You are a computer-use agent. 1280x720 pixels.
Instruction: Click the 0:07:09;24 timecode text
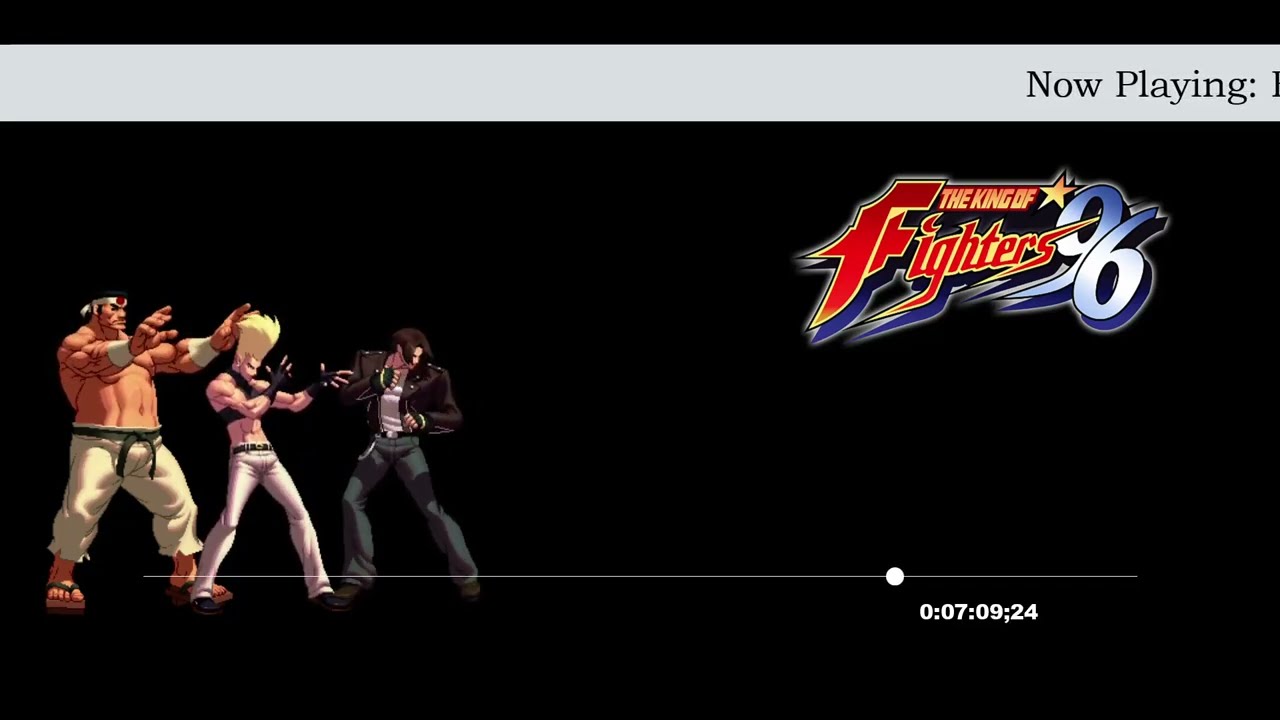tap(979, 612)
